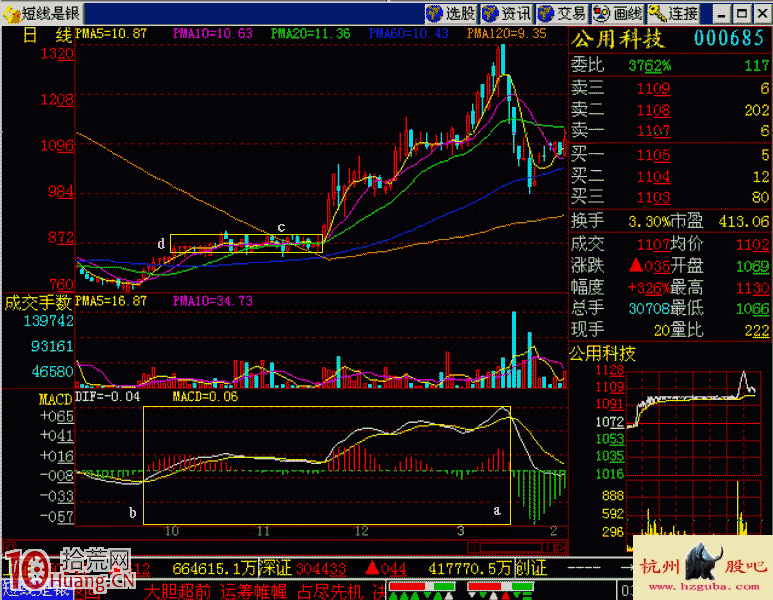
Task: Click the chart scrollbar right arrow
Action: click(x=561, y=547)
